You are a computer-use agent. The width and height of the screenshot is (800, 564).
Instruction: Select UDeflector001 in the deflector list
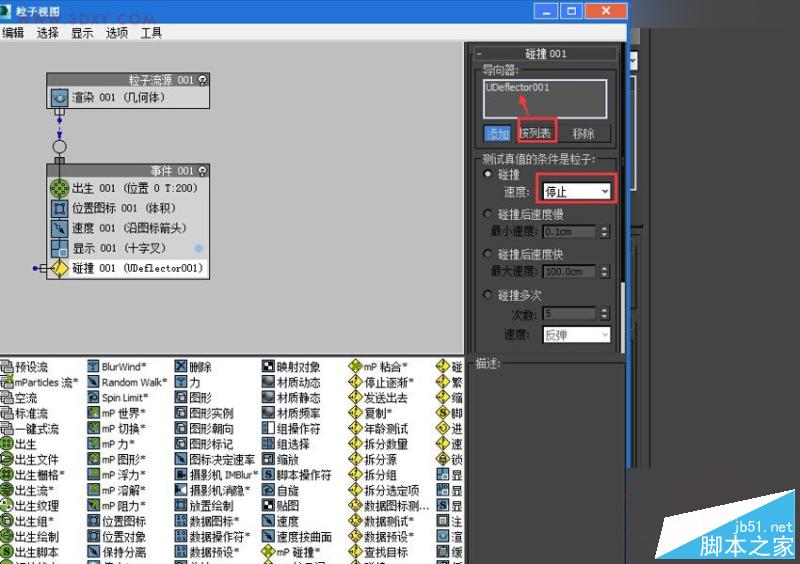[517, 87]
